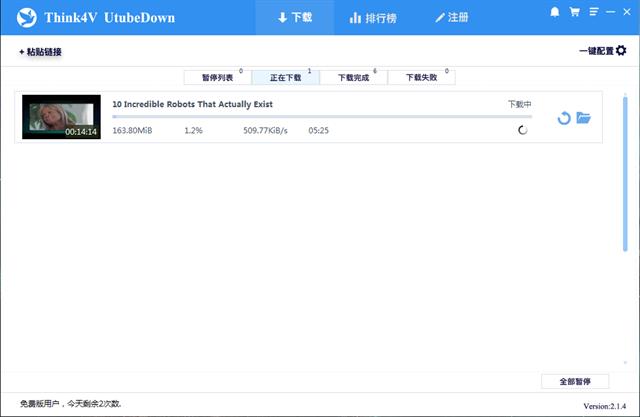Click the loading spinner under 下载中

(x=522, y=130)
